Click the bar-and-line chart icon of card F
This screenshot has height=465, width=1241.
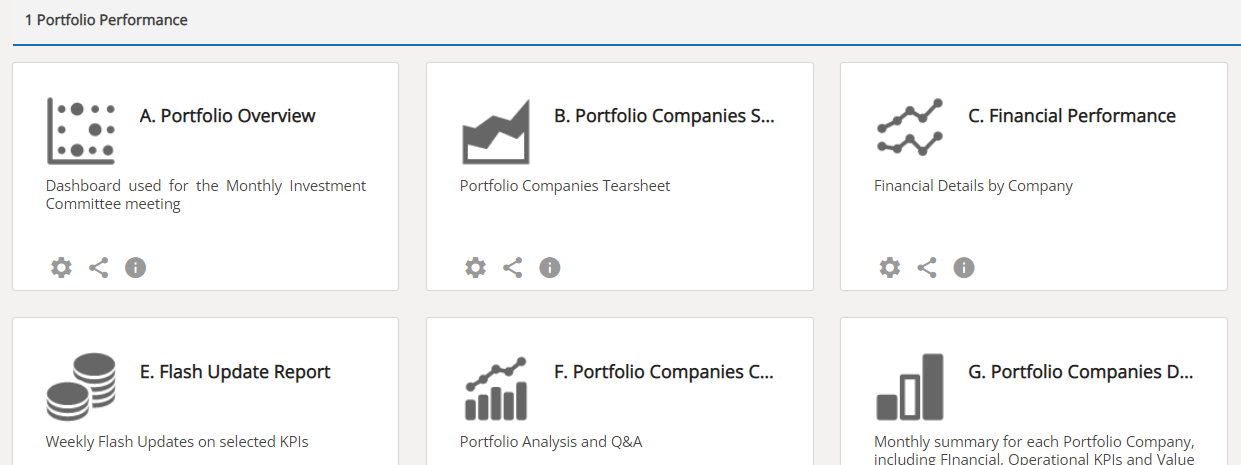click(x=495, y=387)
